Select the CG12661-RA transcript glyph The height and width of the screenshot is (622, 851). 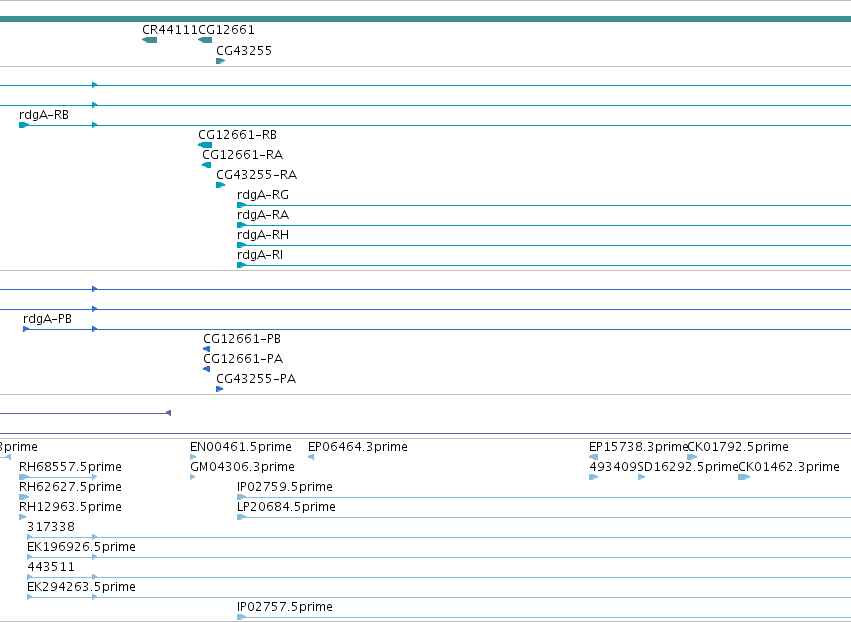pyautogui.click(x=207, y=165)
